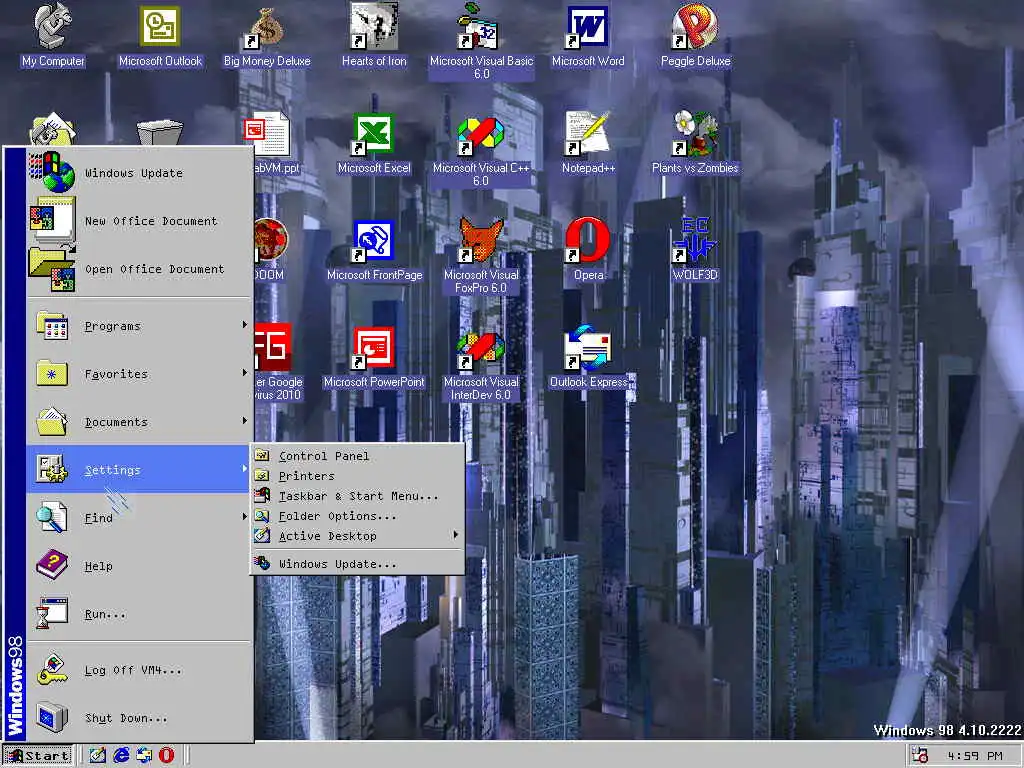Click the Start button
The image size is (1024, 768).
[x=38, y=756]
